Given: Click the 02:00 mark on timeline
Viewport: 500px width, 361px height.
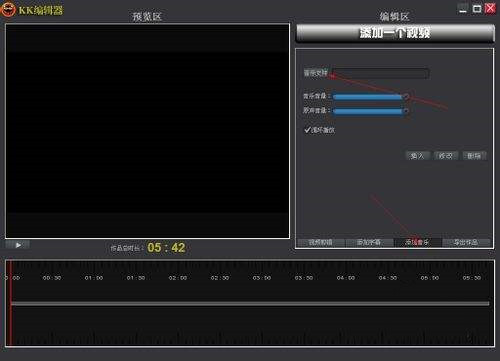Looking at the screenshot, I should 178,278.
